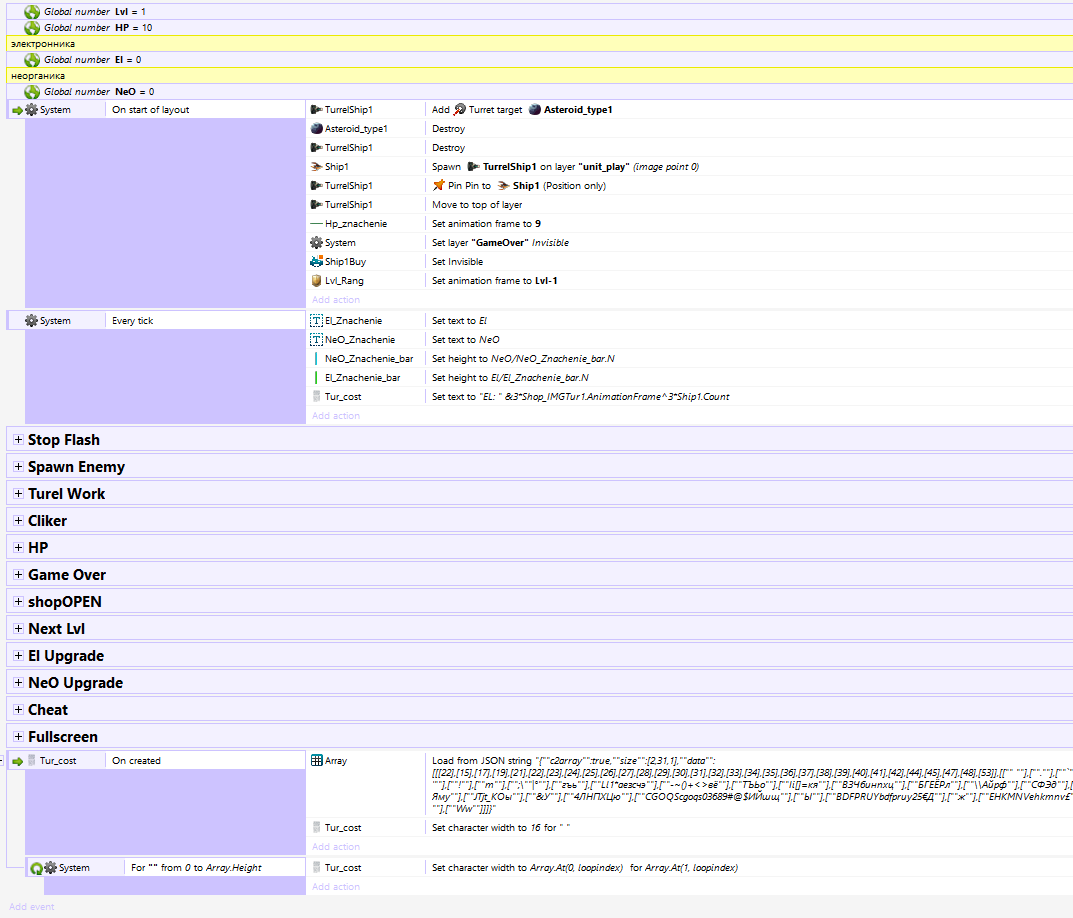Click the Lvl_Rang object icon
The image size is (1073, 918).
(316, 281)
